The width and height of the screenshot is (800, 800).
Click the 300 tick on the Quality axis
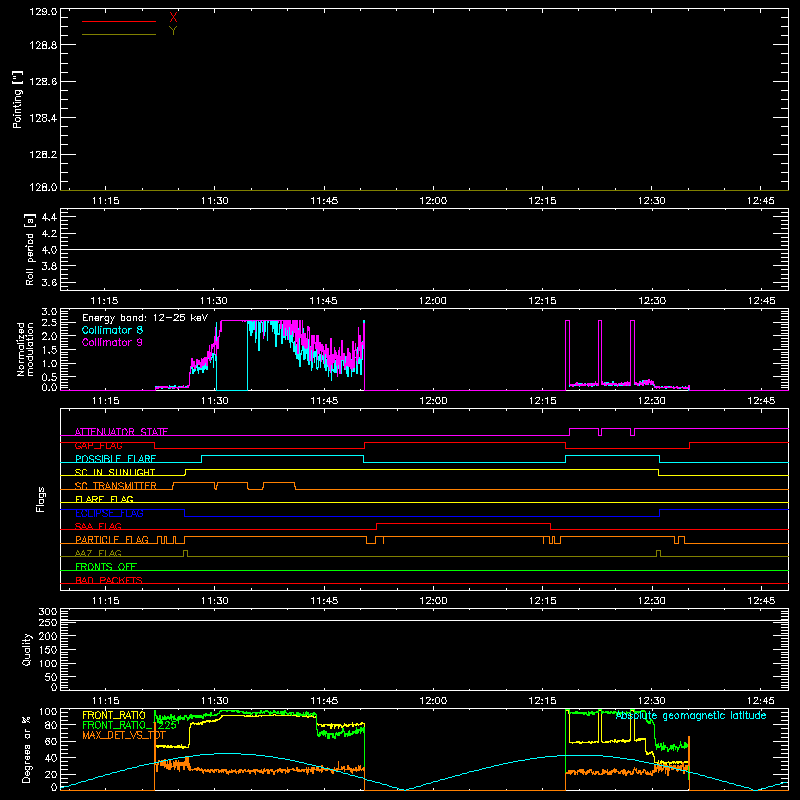click(x=48, y=612)
